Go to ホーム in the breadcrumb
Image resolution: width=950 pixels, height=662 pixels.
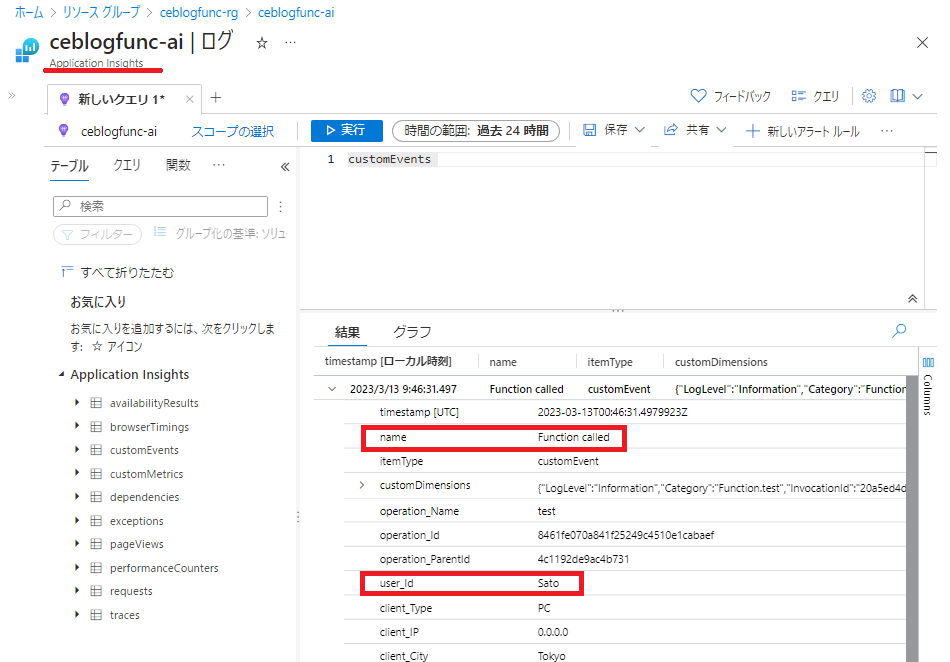click(28, 12)
